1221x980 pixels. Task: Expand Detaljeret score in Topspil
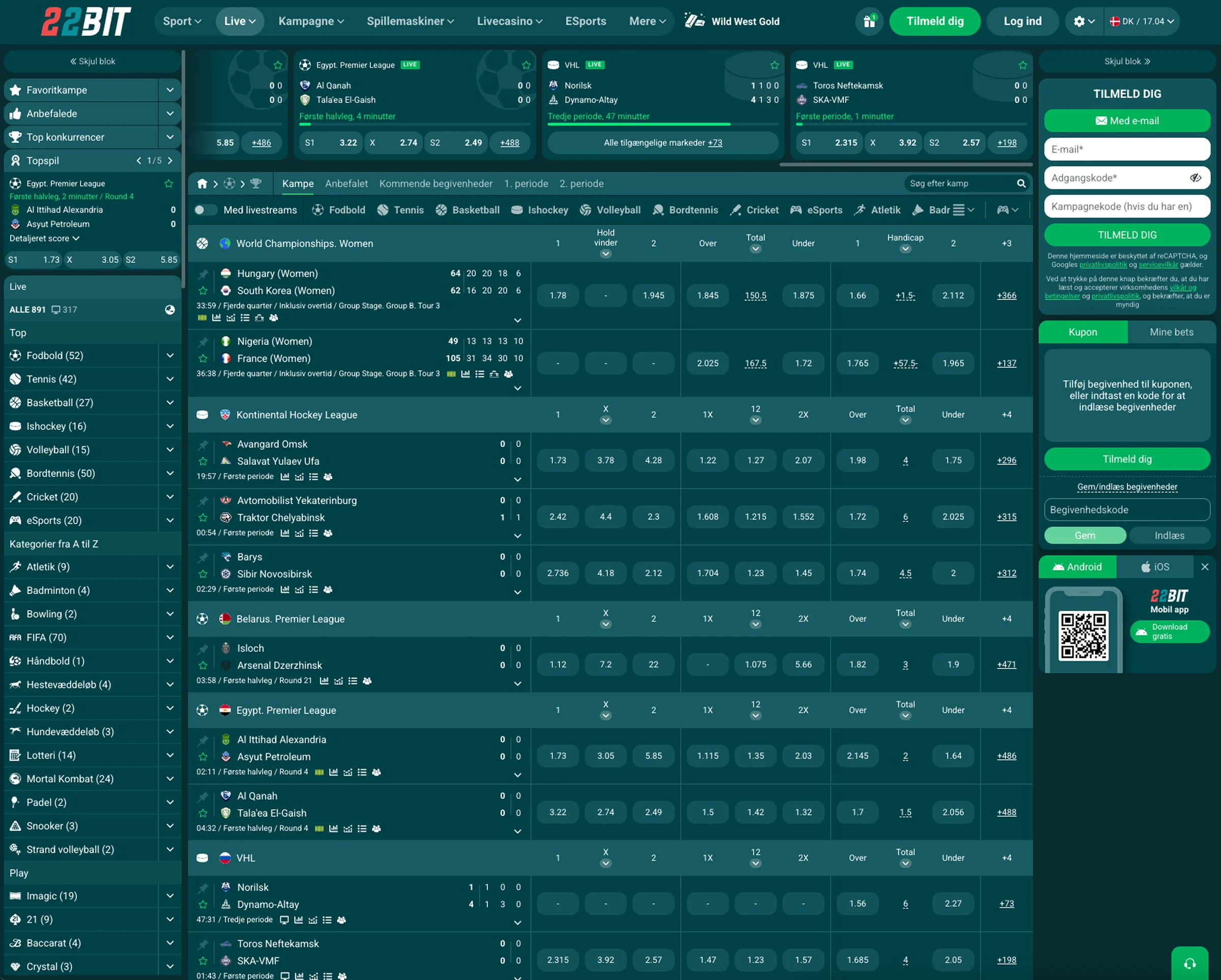click(44, 239)
